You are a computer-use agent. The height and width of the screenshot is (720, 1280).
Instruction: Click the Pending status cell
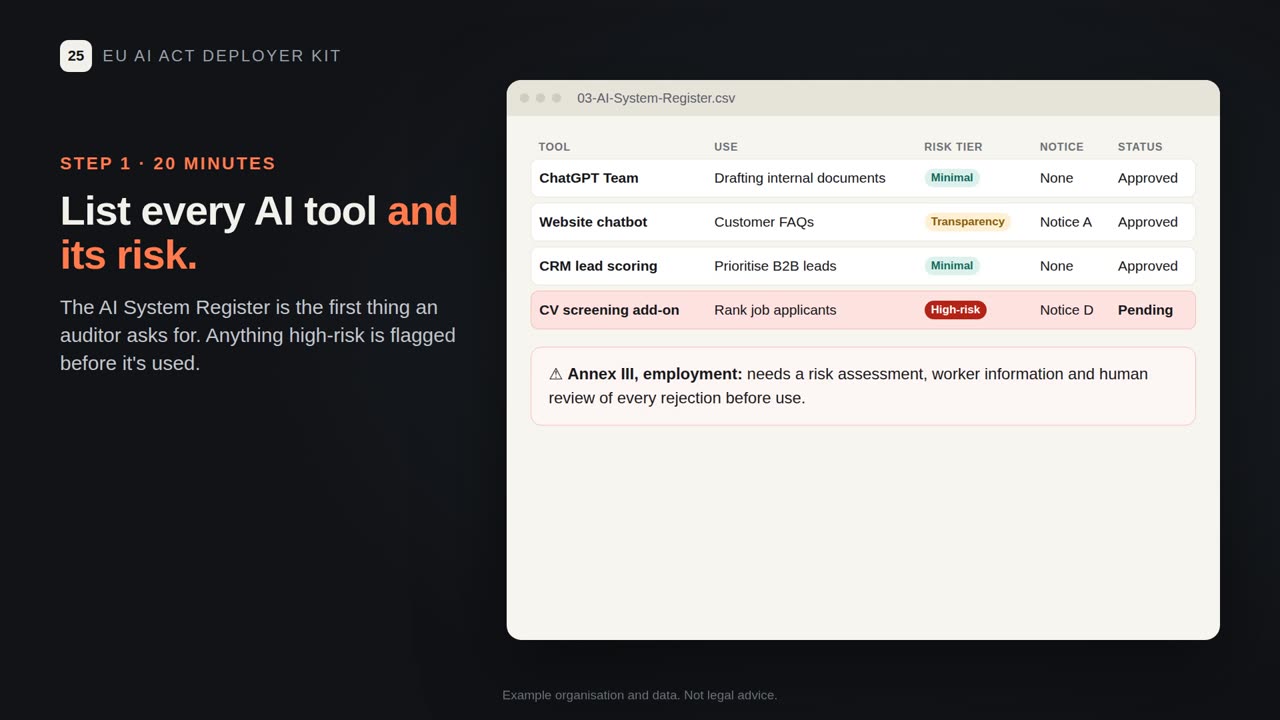tap(1145, 310)
